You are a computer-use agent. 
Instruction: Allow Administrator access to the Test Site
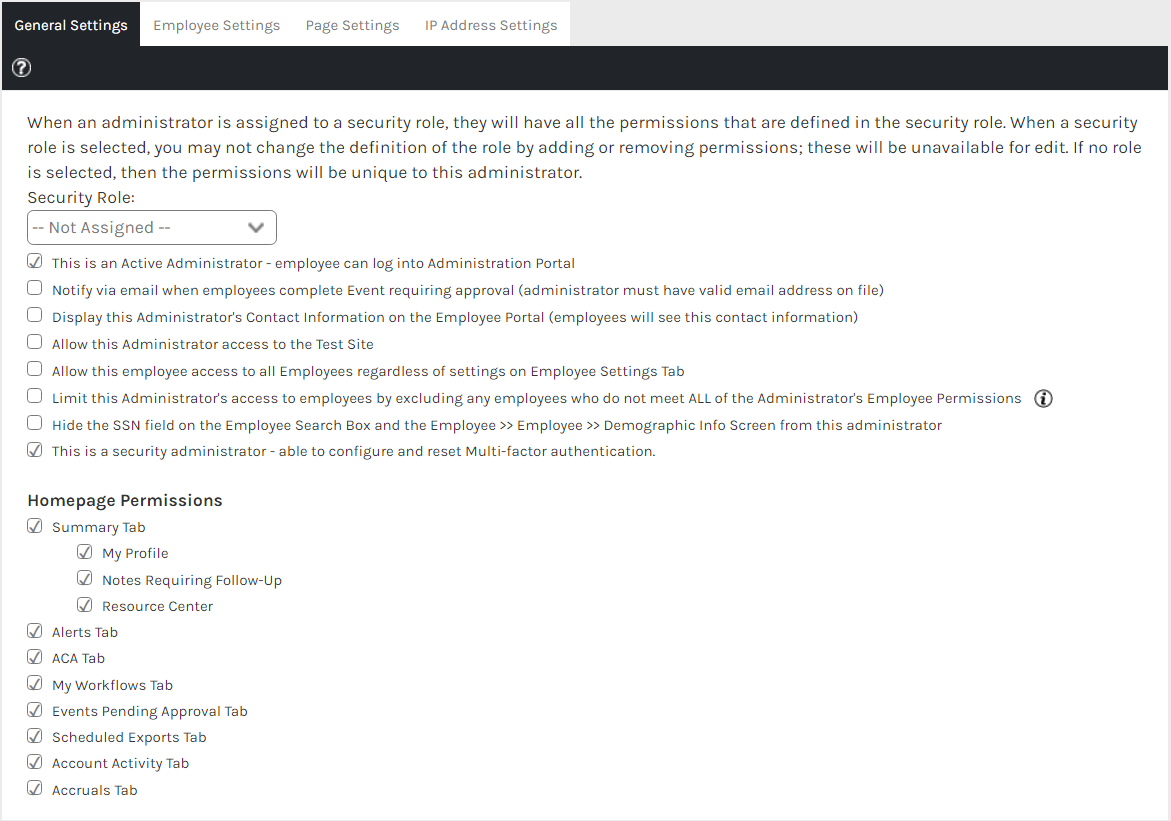click(x=35, y=342)
